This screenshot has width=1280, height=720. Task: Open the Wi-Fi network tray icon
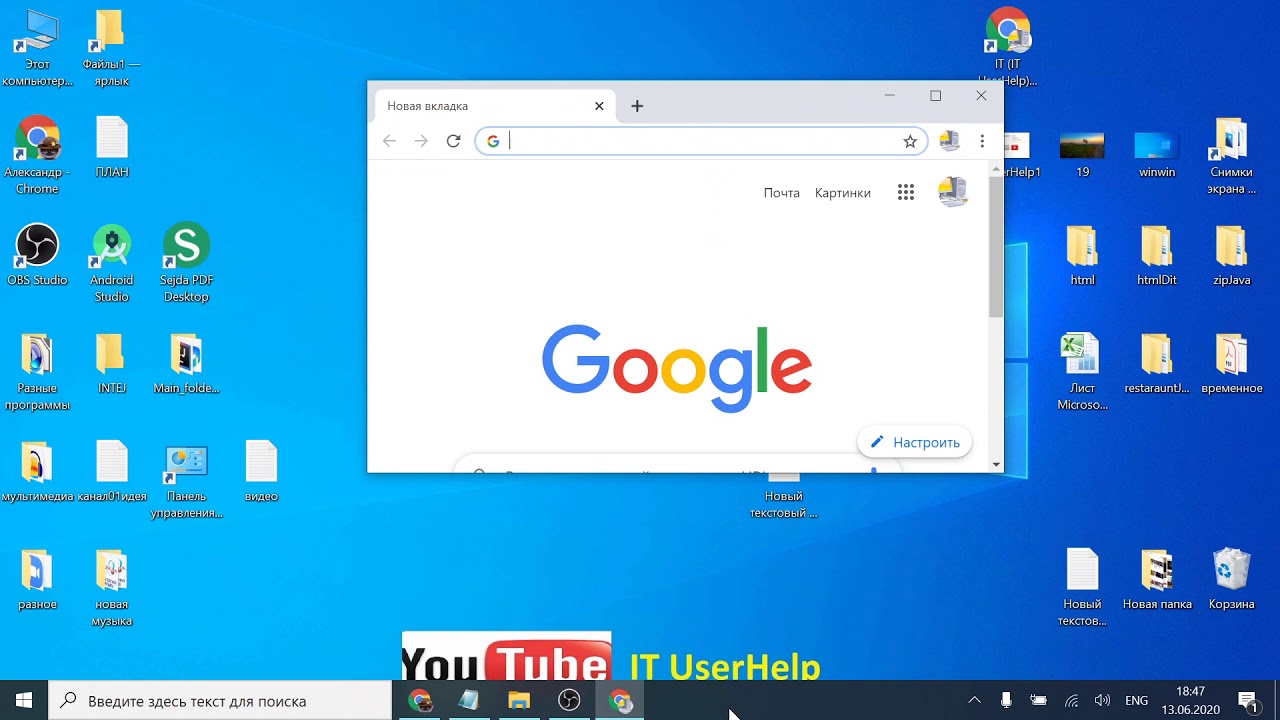click(1071, 700)
